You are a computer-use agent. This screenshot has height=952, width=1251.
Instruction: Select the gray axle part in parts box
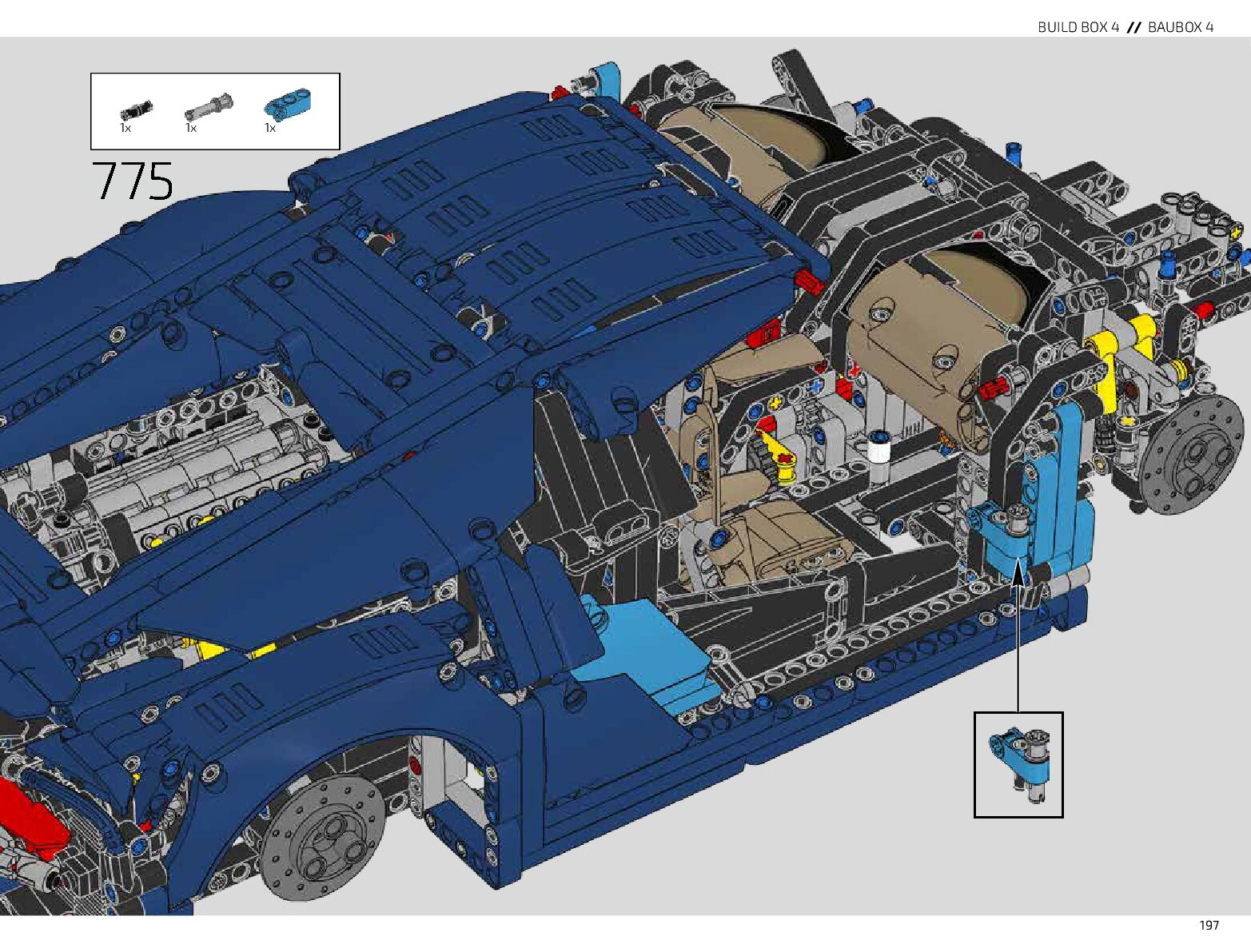click(x=208, y=106)
